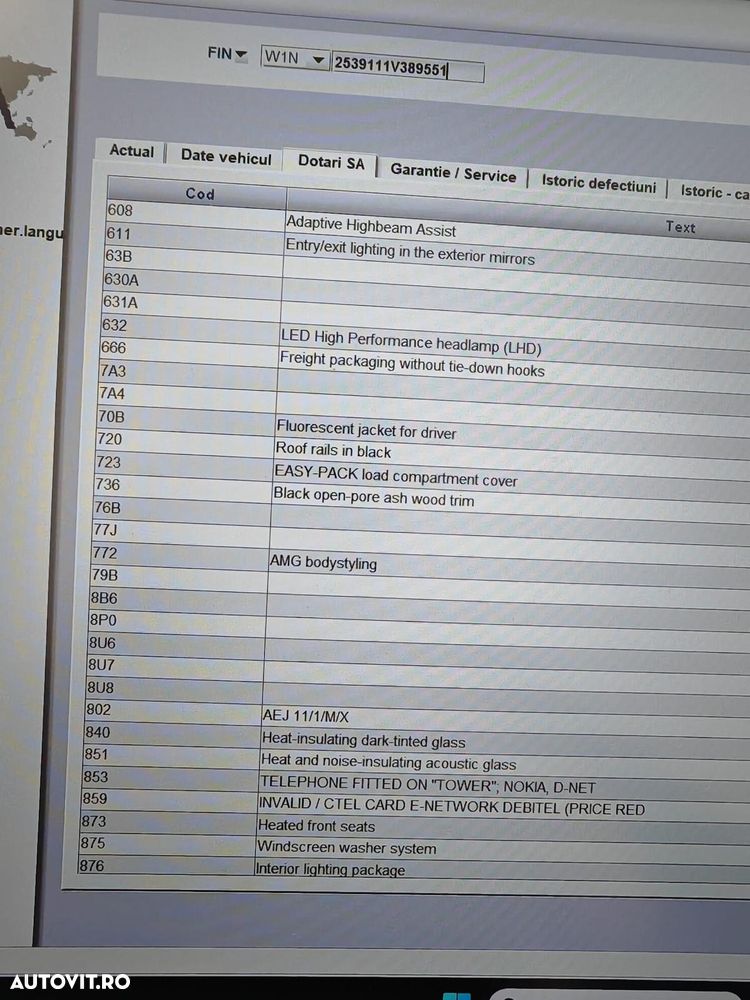Select code 736 cell
750x1000 pixels.
(x=182, y=487)
